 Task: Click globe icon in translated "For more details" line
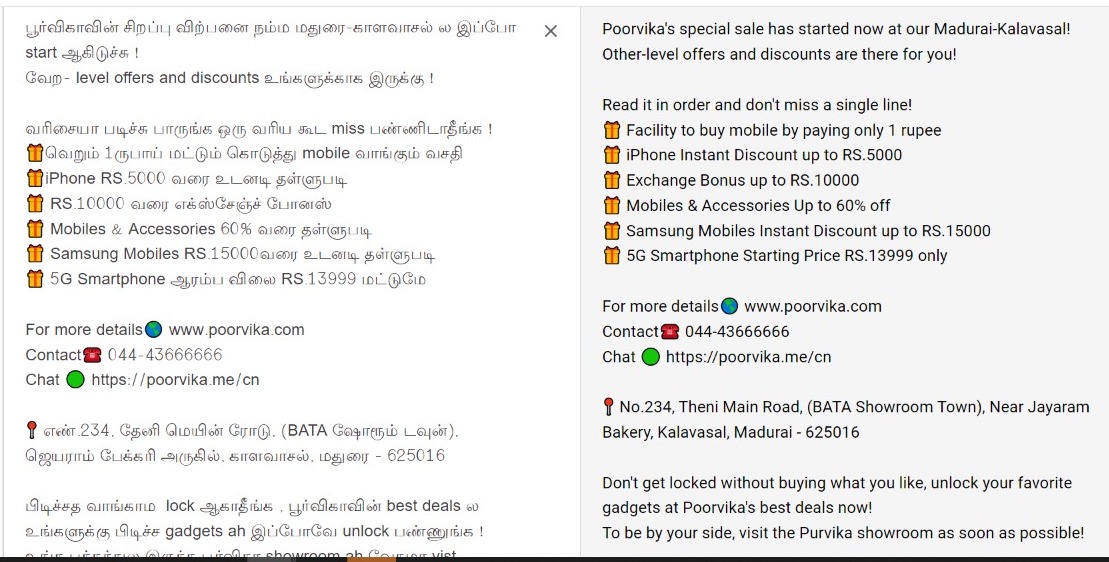coord(729,306)
